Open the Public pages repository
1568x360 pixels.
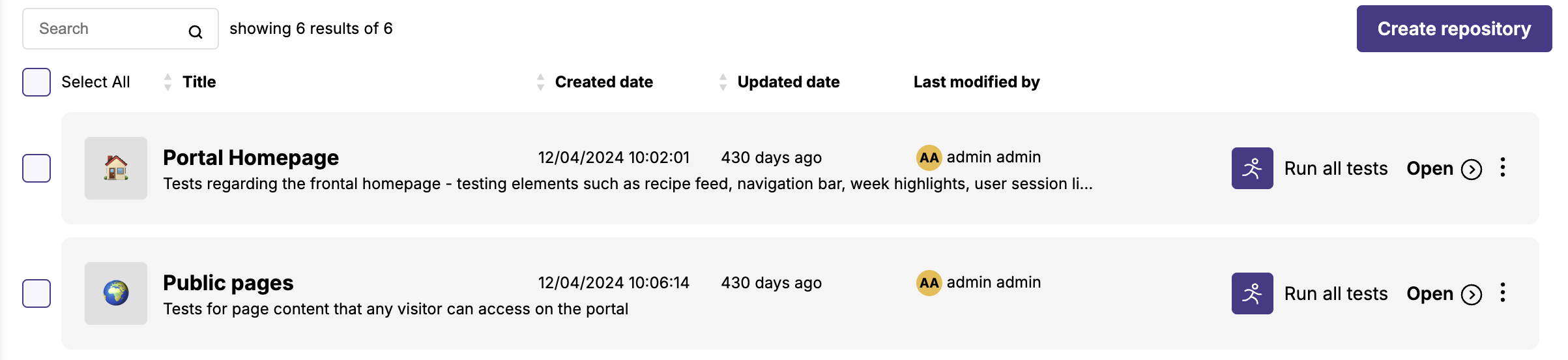click(x=1444, y=293)
